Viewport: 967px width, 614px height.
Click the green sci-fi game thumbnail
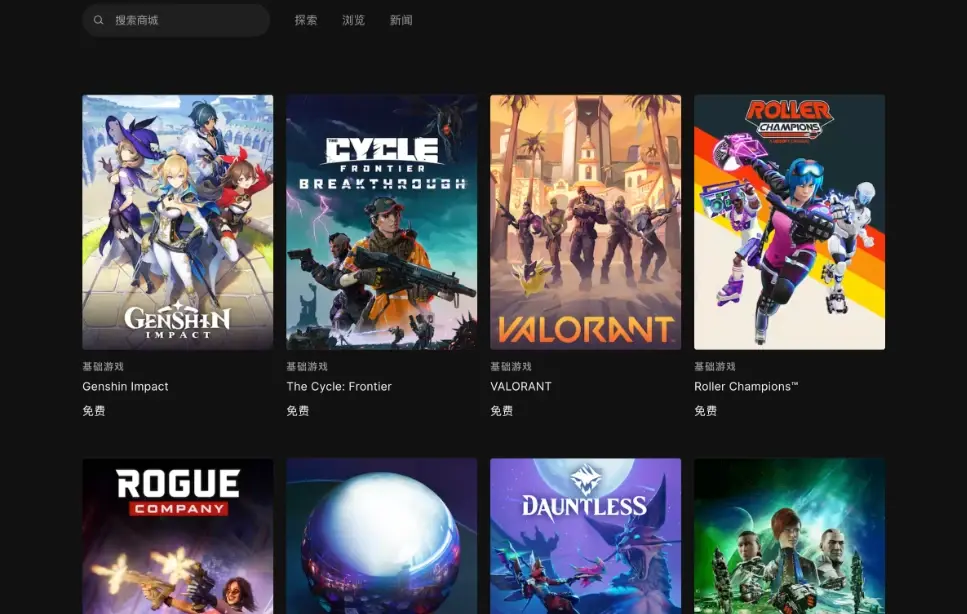pyautogui.click(x=789, y=536)
